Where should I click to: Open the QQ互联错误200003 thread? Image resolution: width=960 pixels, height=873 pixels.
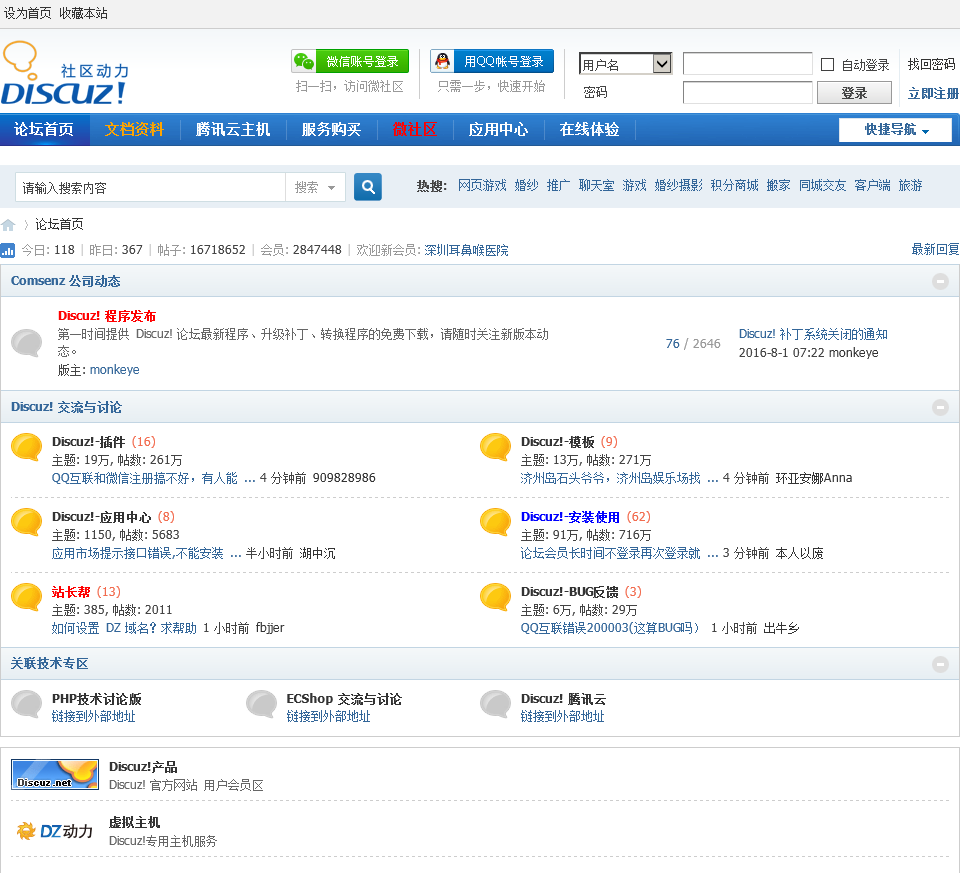pyautogui.click(x=610, y=628)
